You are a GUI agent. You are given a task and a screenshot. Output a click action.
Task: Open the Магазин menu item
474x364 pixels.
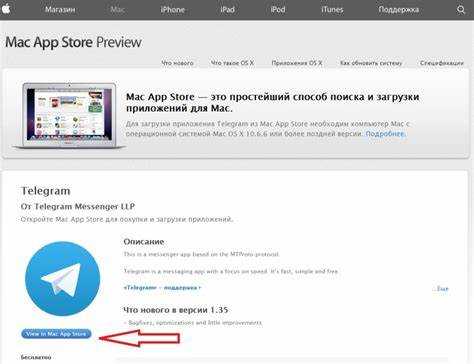pos(60,10)
